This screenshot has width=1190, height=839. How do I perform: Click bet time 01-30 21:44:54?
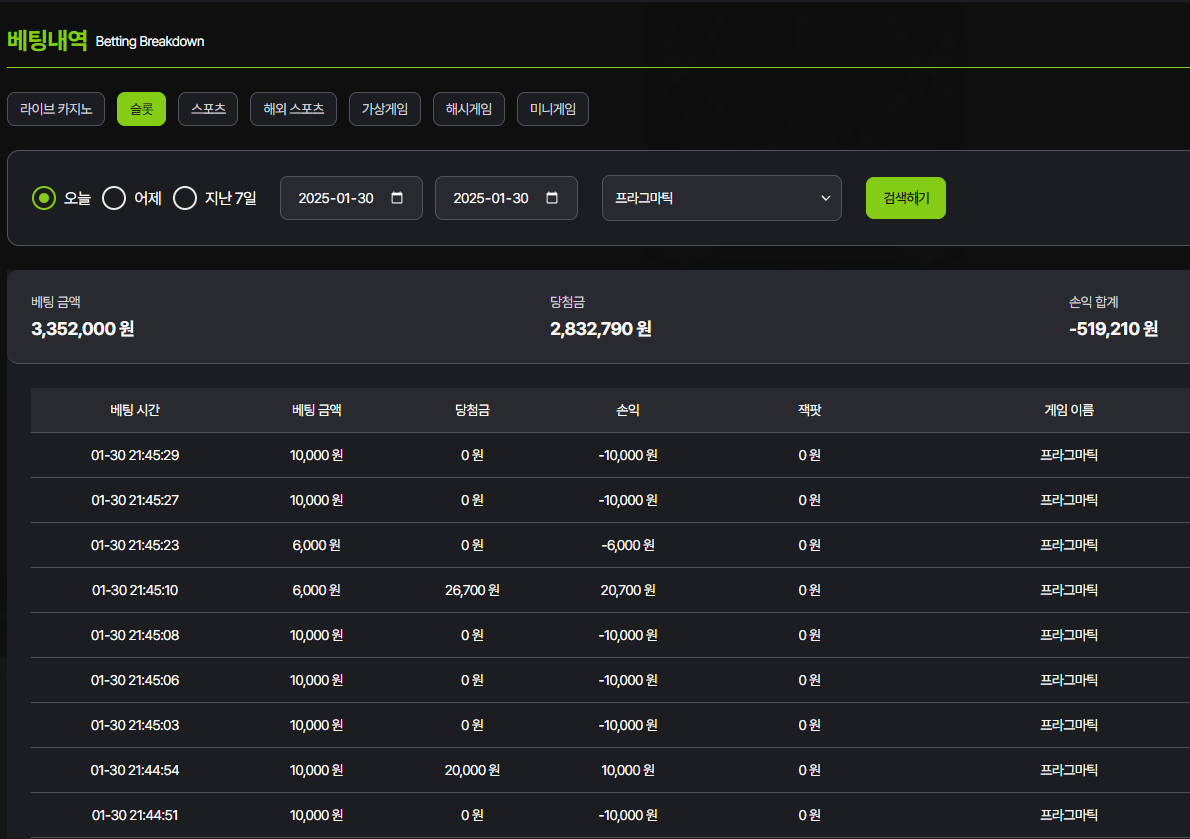[135, 770]
